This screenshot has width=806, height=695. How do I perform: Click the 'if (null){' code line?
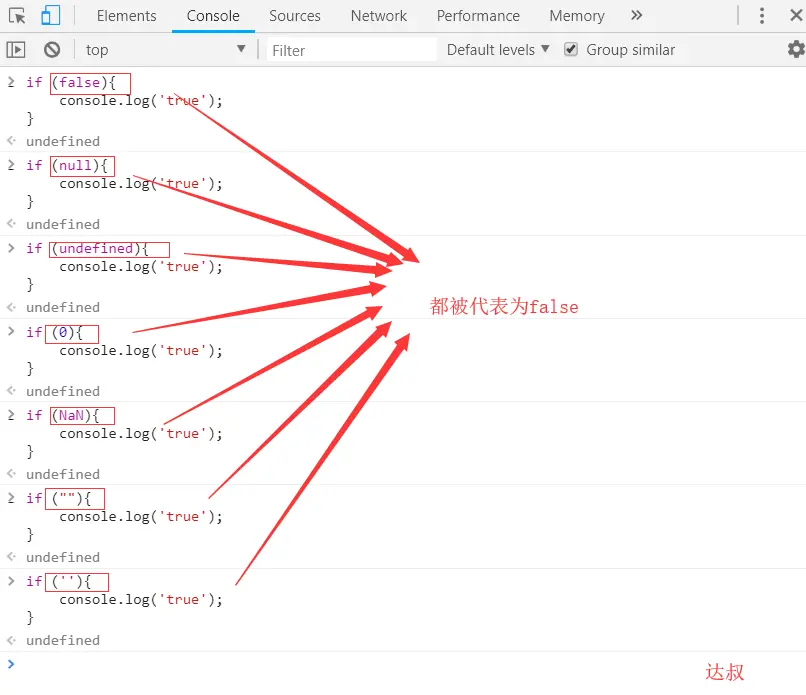(x=67, y=166)
